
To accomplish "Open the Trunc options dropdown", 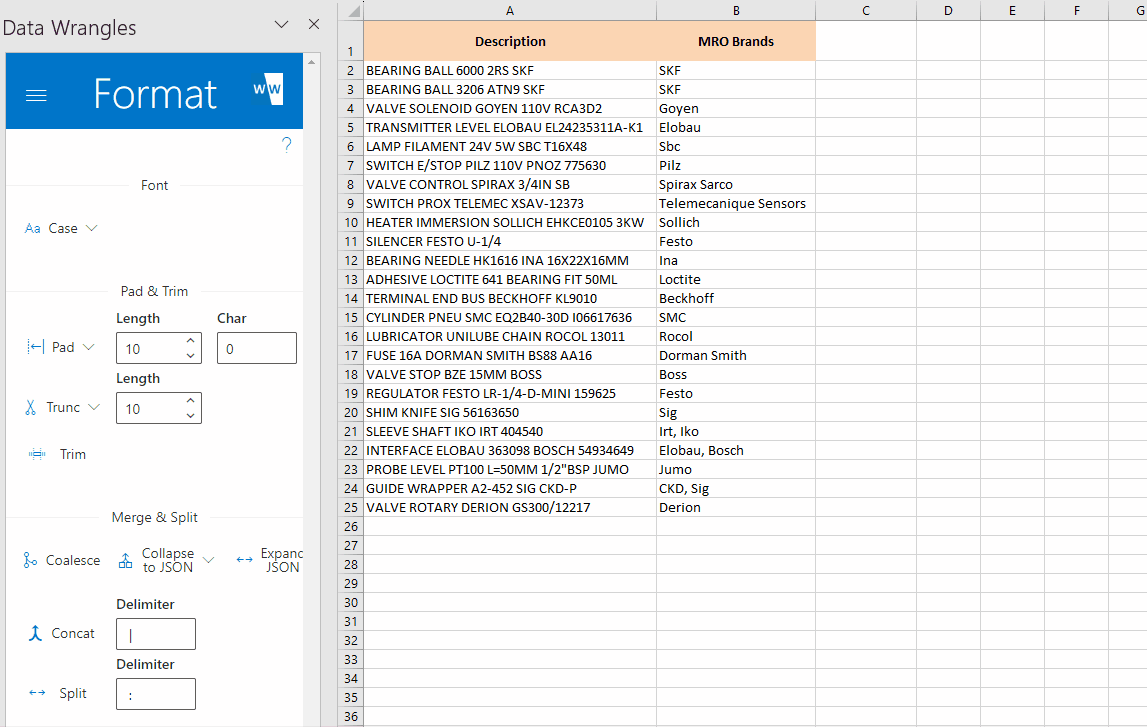I will coord(95,407).
